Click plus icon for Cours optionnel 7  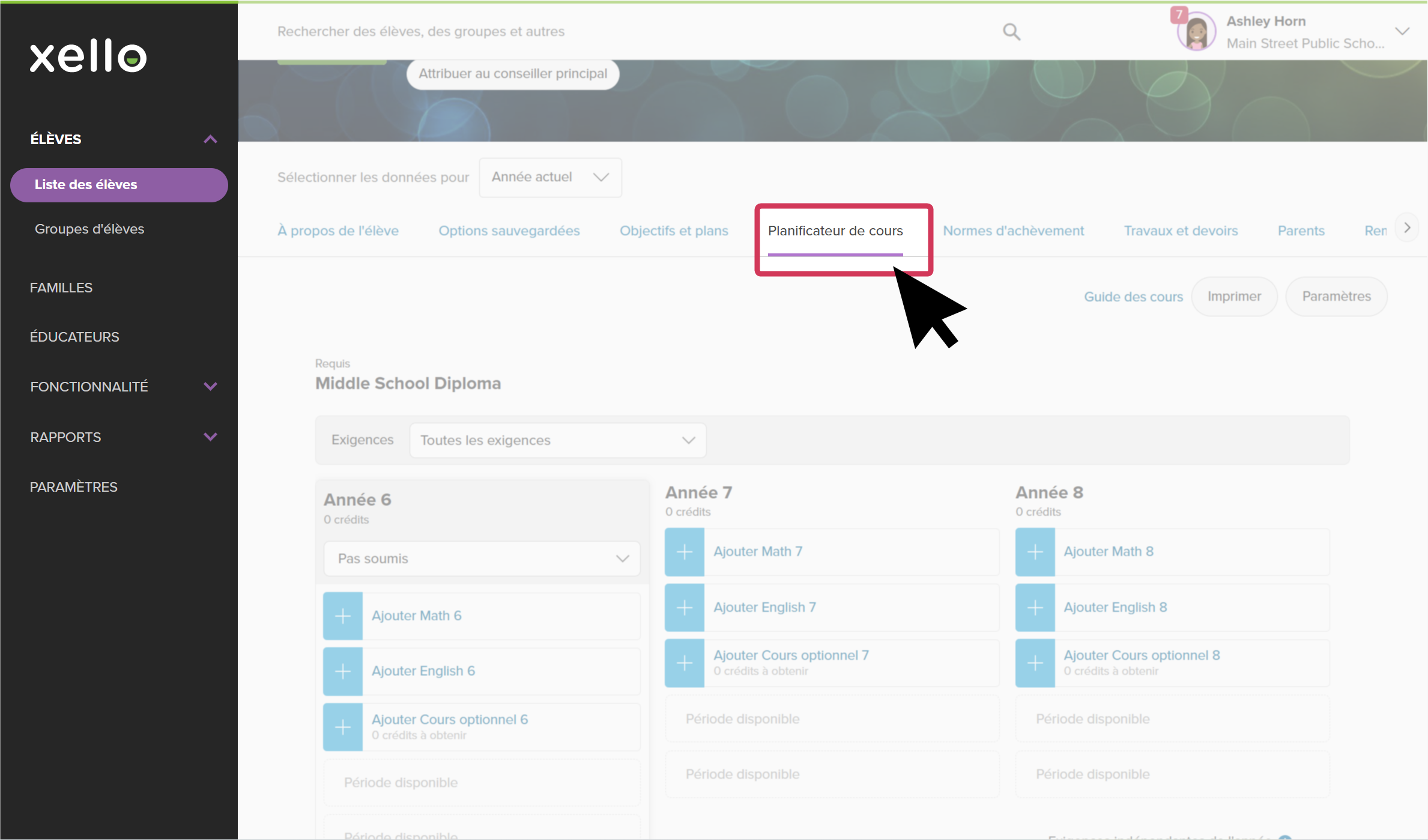(x=685, y=663)
